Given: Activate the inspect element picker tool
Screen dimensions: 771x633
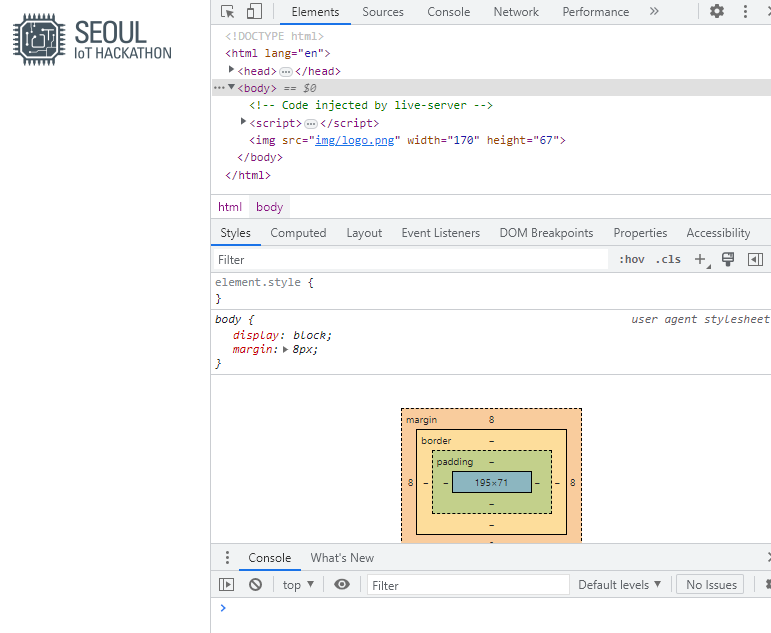Looking at the screenshot, I should [x=228, y=11].
